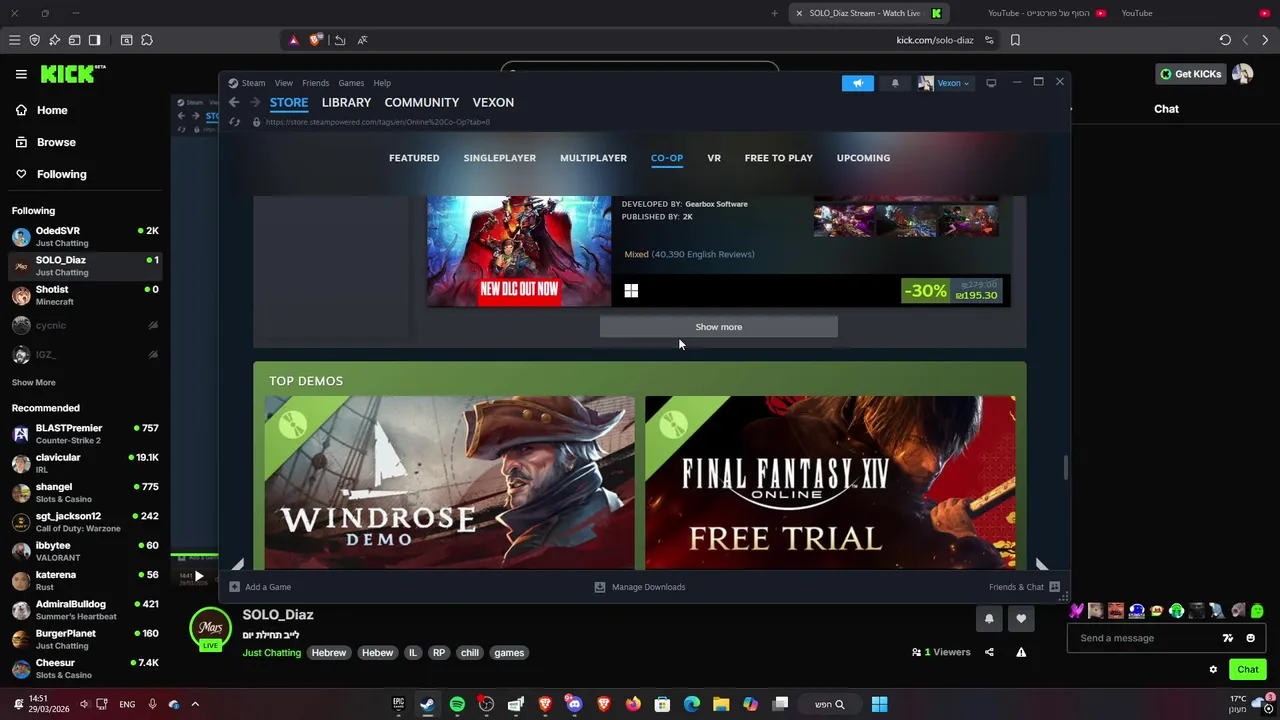This screenshot has width=1280, height=720.
Task: Toggle microphone in system tray
Action: [152, 704]
